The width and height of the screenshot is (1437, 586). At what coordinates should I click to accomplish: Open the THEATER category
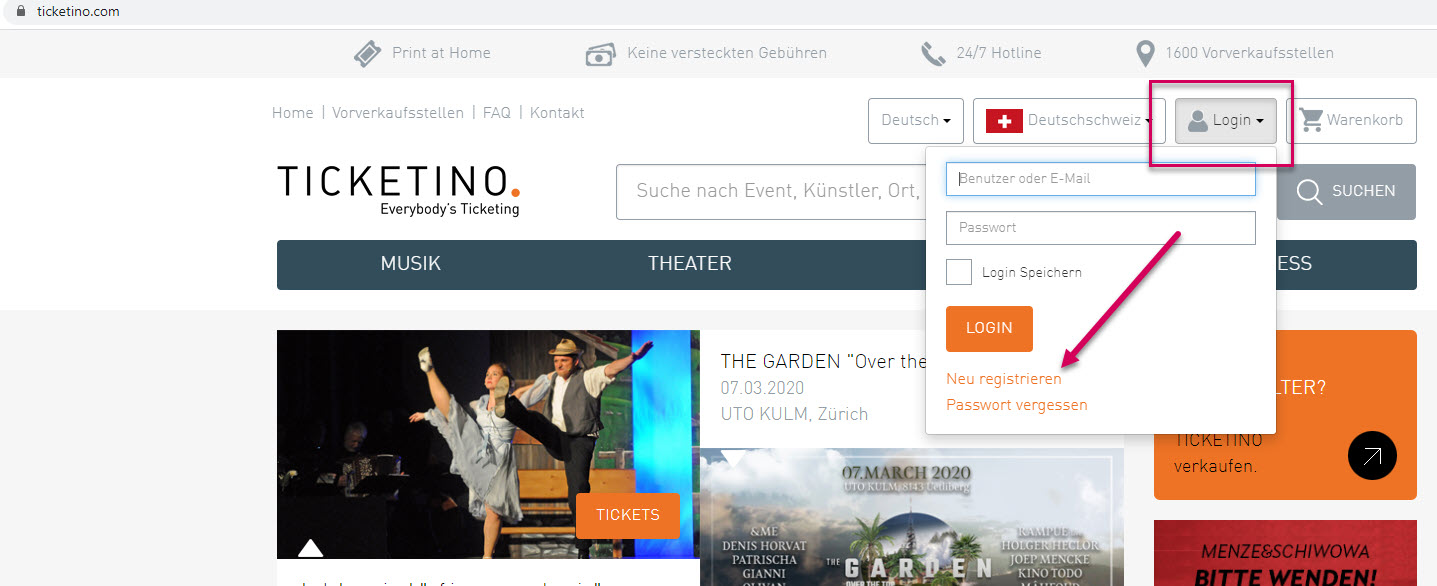(690, 264)
